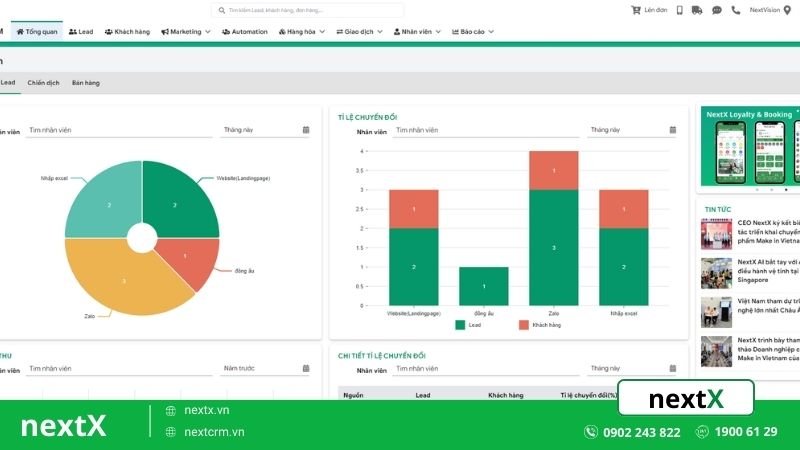Open the shopping cart Lên đơn icon

(x=636, y=10)
